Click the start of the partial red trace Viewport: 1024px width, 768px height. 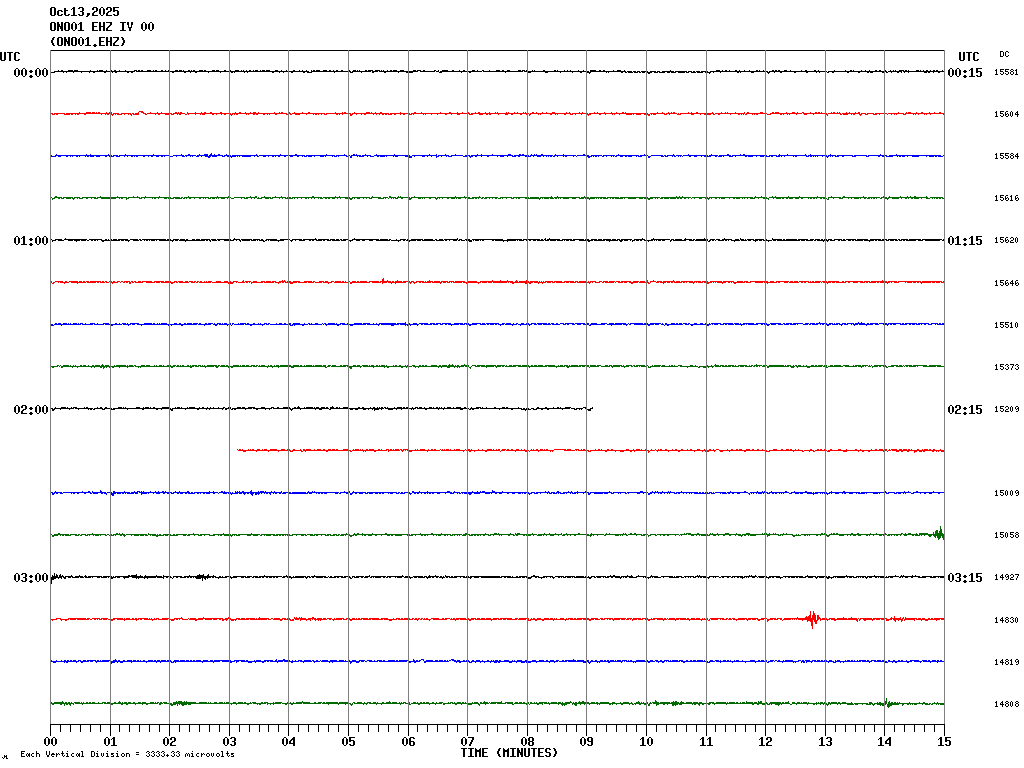[x=238, y=450]
